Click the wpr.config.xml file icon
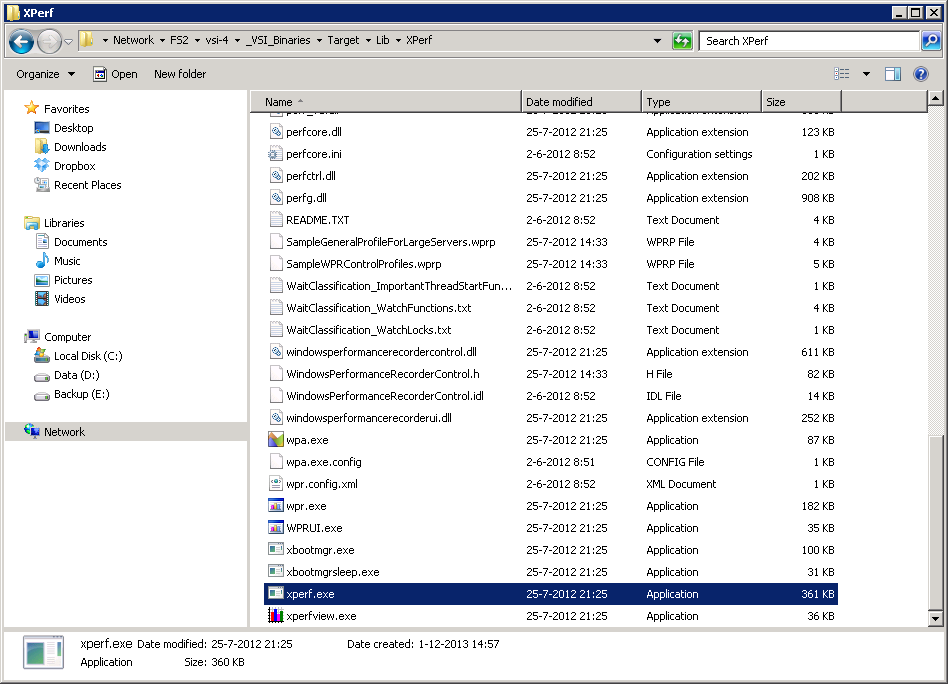Screen dimensions: 948x684 (x=276, y=484)
